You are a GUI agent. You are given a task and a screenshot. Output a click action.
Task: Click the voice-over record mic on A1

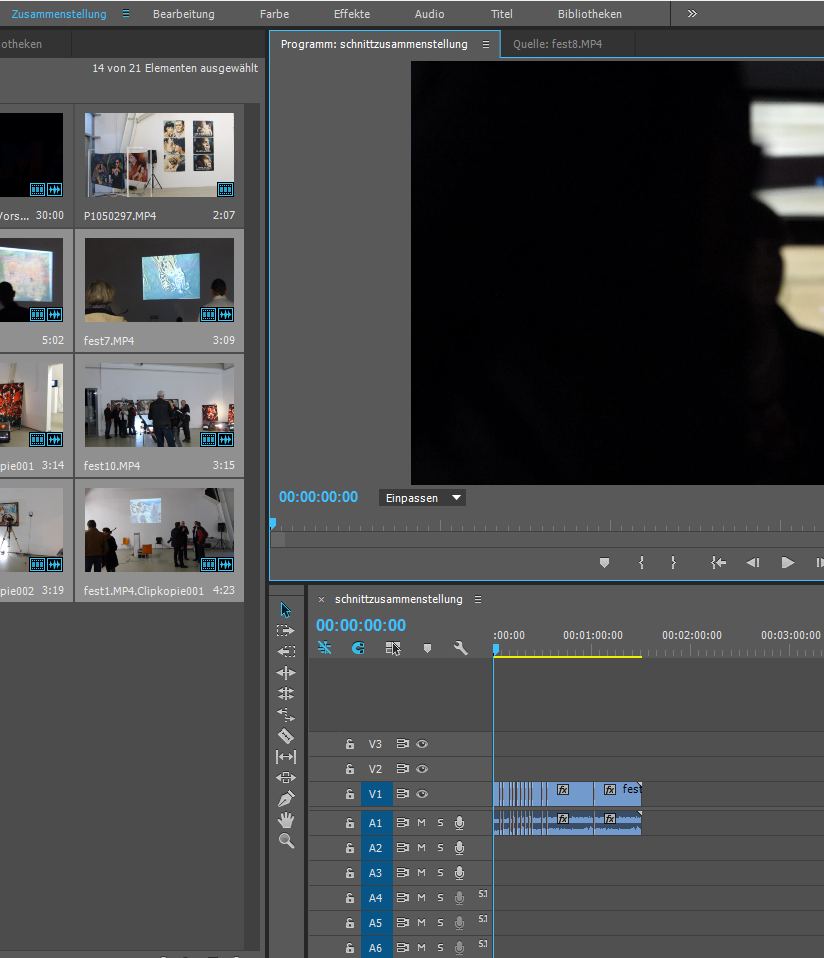click(459, 824)
